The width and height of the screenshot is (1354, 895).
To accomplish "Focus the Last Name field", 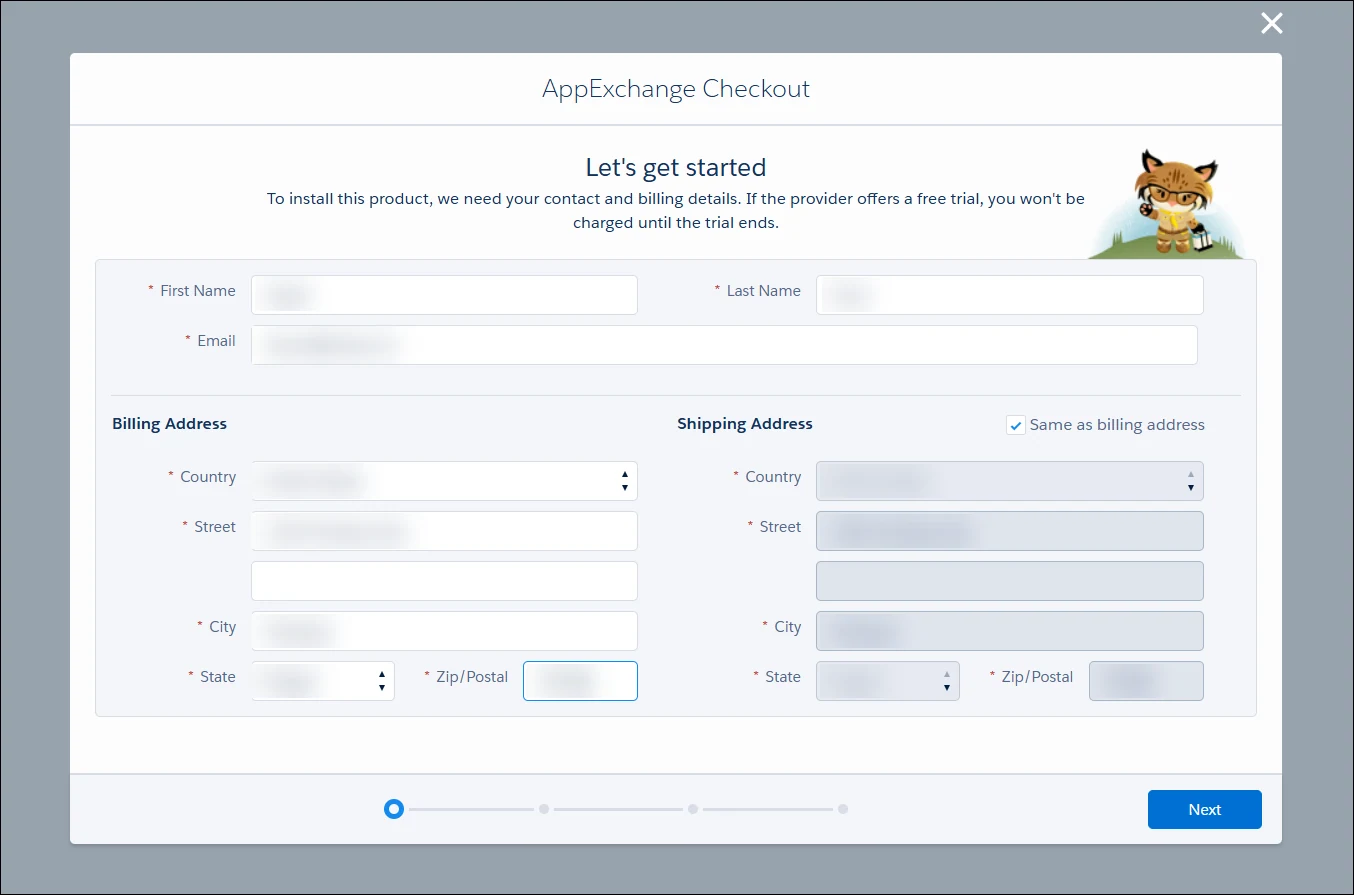I will click(x=1010, y=295).
